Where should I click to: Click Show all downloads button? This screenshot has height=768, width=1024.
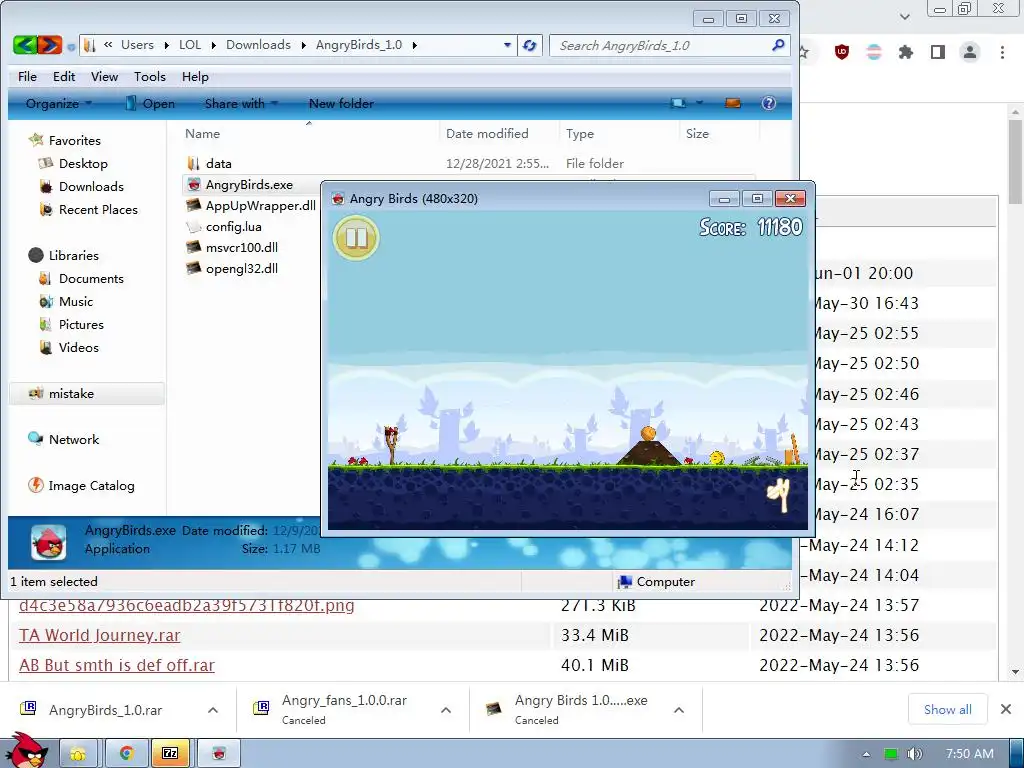(948, 709)
